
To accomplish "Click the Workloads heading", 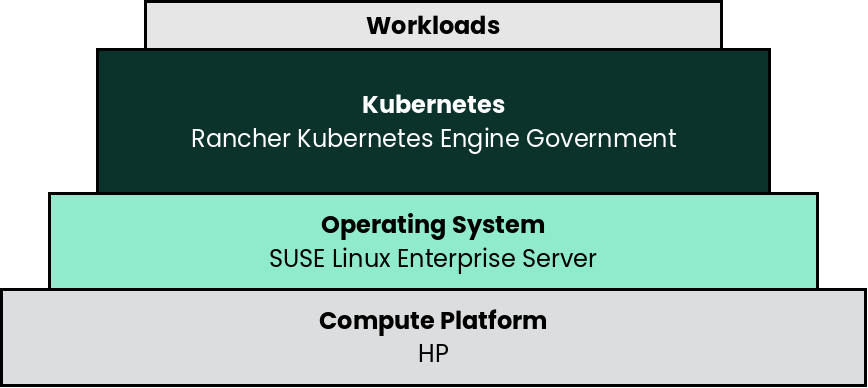I will (433, 26).
